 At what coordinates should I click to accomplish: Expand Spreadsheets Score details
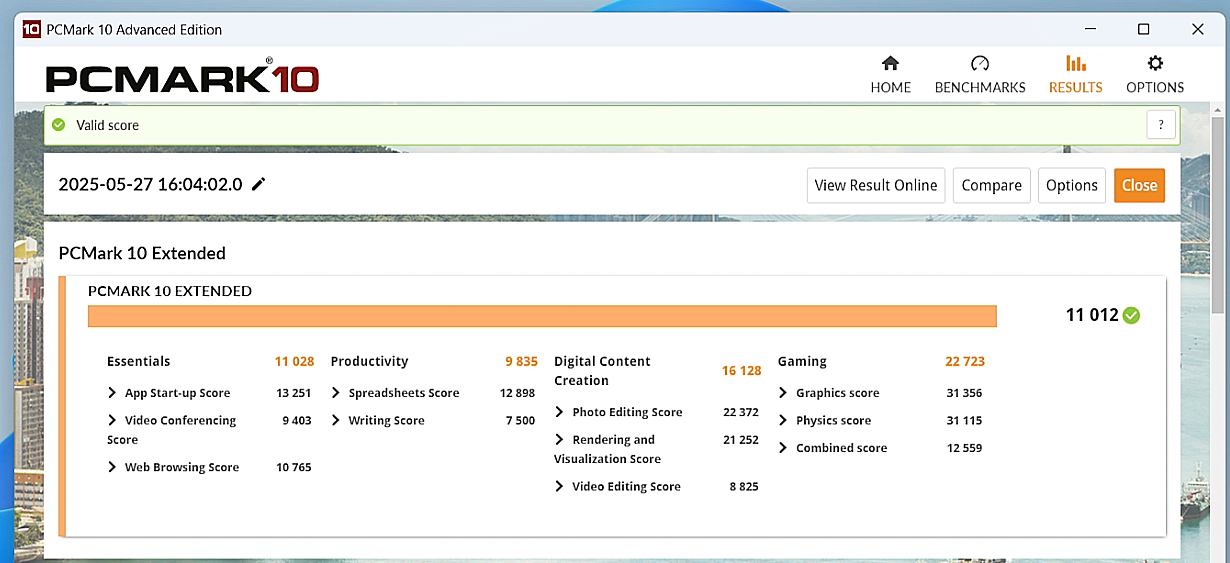(x=337, y=393)
